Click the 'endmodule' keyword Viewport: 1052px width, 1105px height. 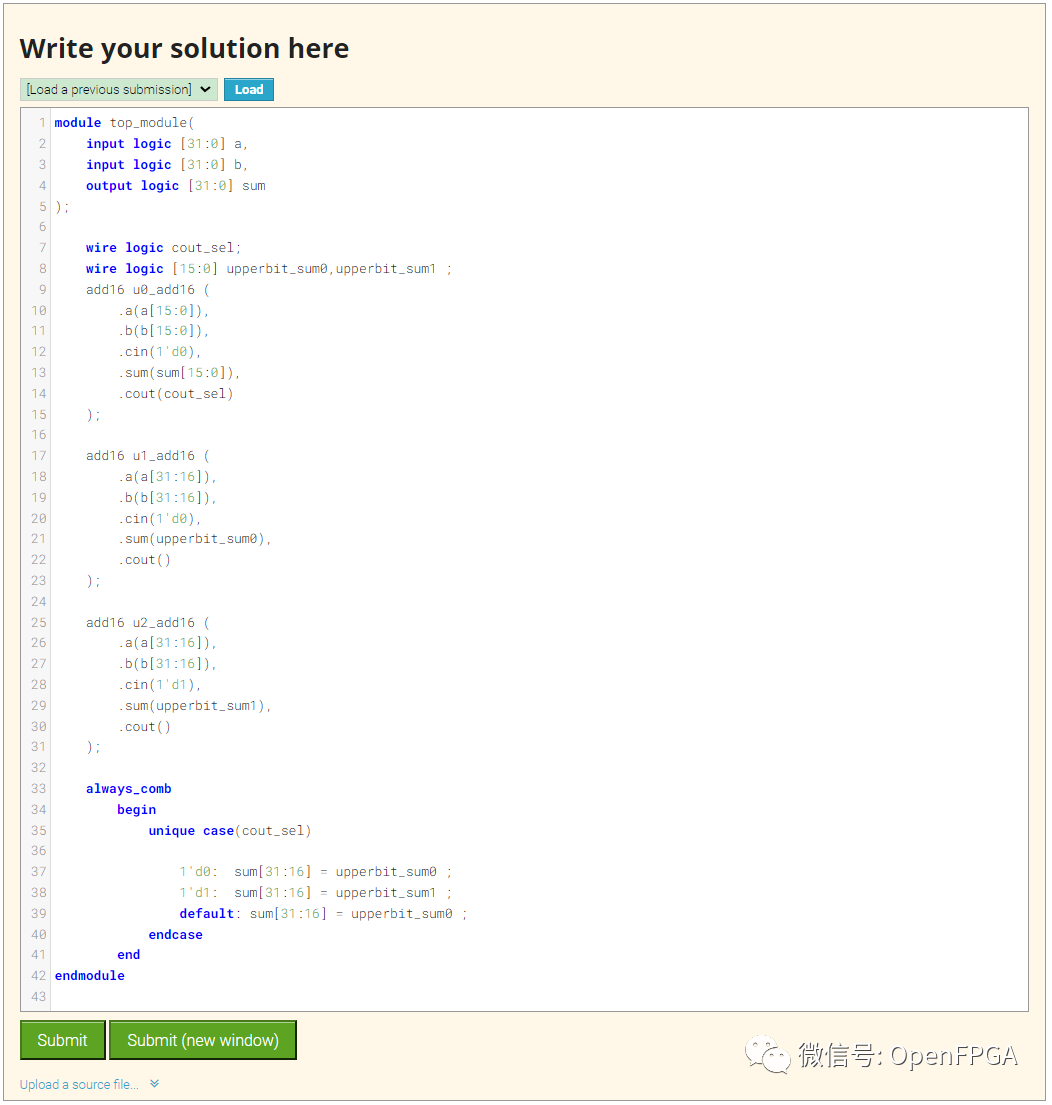89,976
